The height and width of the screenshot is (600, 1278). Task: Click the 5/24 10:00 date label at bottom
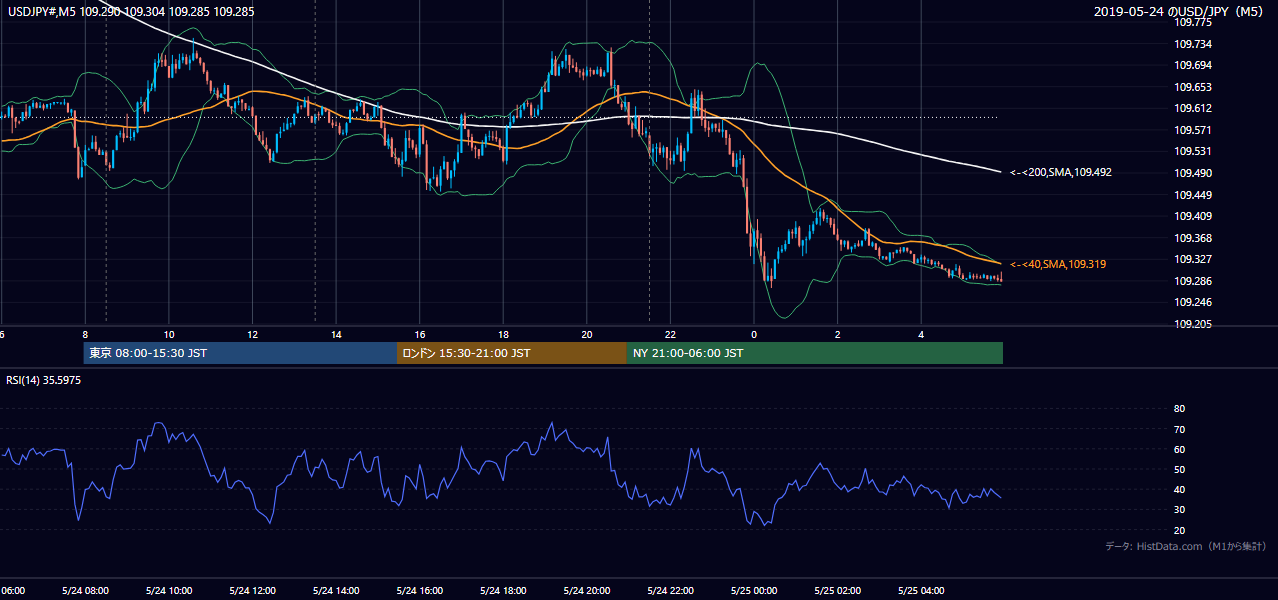click(x=169, y=590)
